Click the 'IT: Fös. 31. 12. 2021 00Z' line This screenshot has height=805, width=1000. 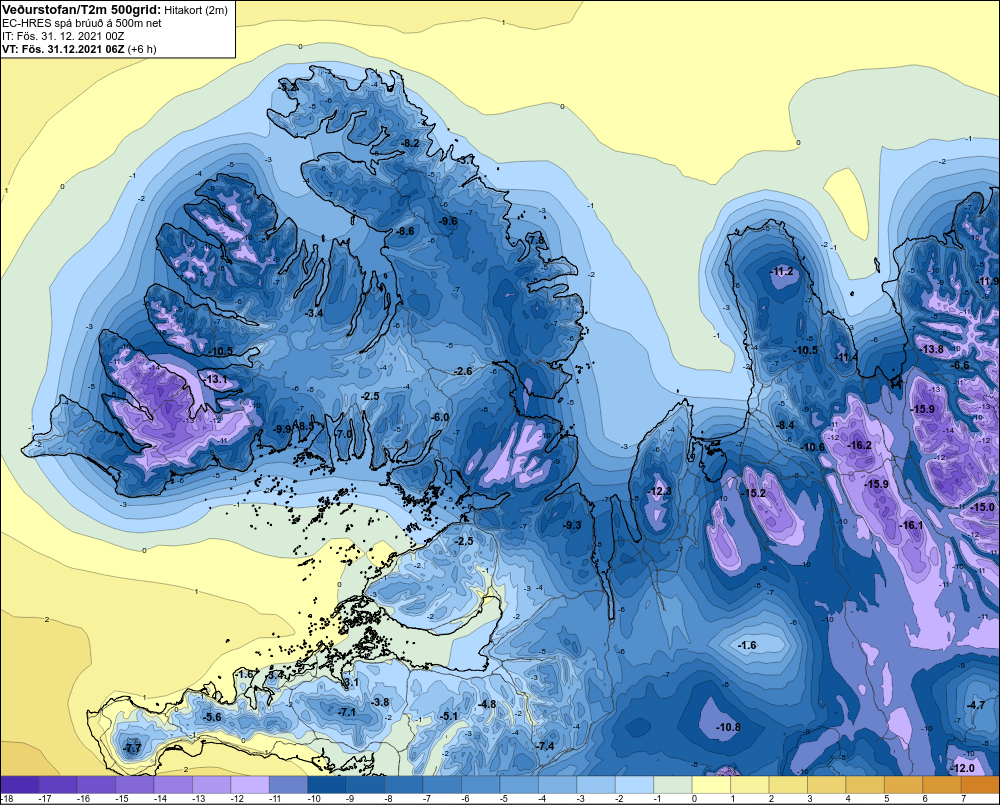(63, 36)
